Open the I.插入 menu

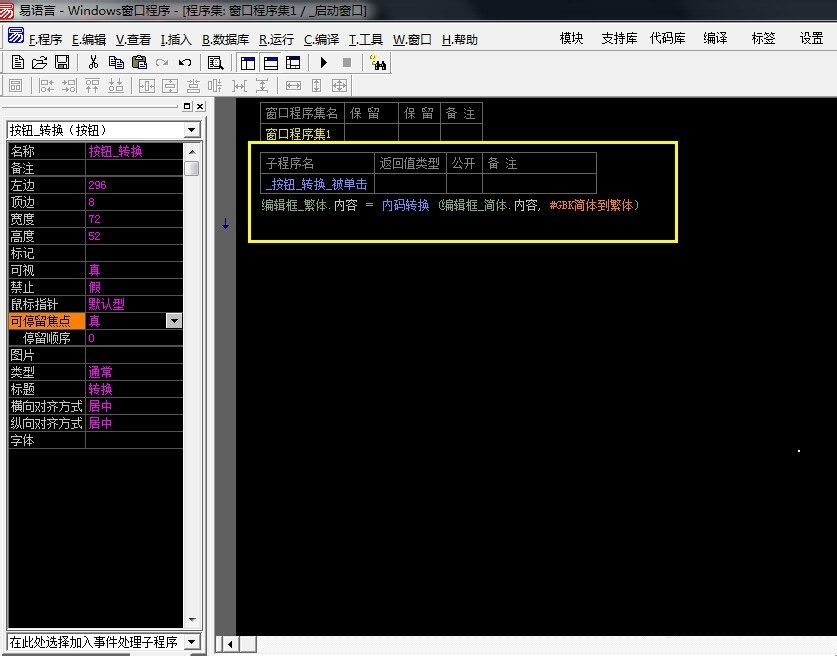point(176,39)
